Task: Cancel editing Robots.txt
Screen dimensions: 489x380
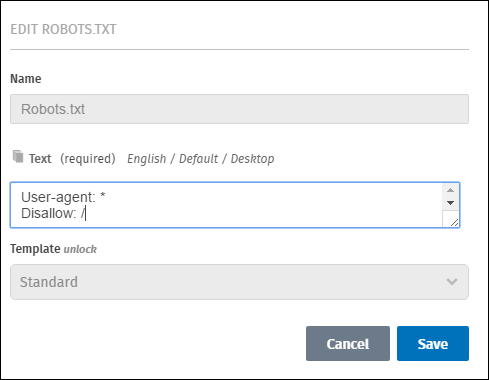Action: (348, 344)
